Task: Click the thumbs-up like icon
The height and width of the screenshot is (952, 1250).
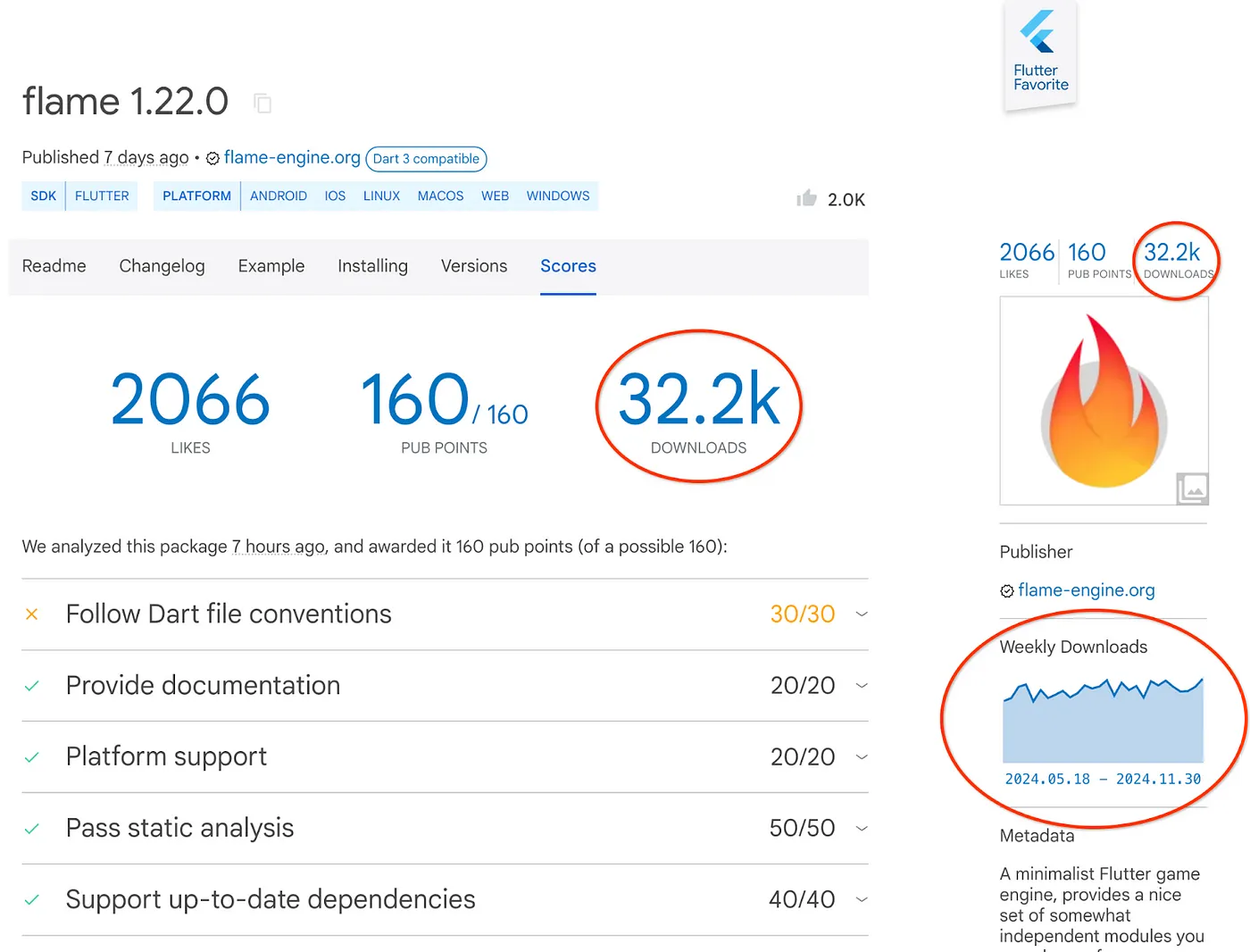Action: (806, 198)
